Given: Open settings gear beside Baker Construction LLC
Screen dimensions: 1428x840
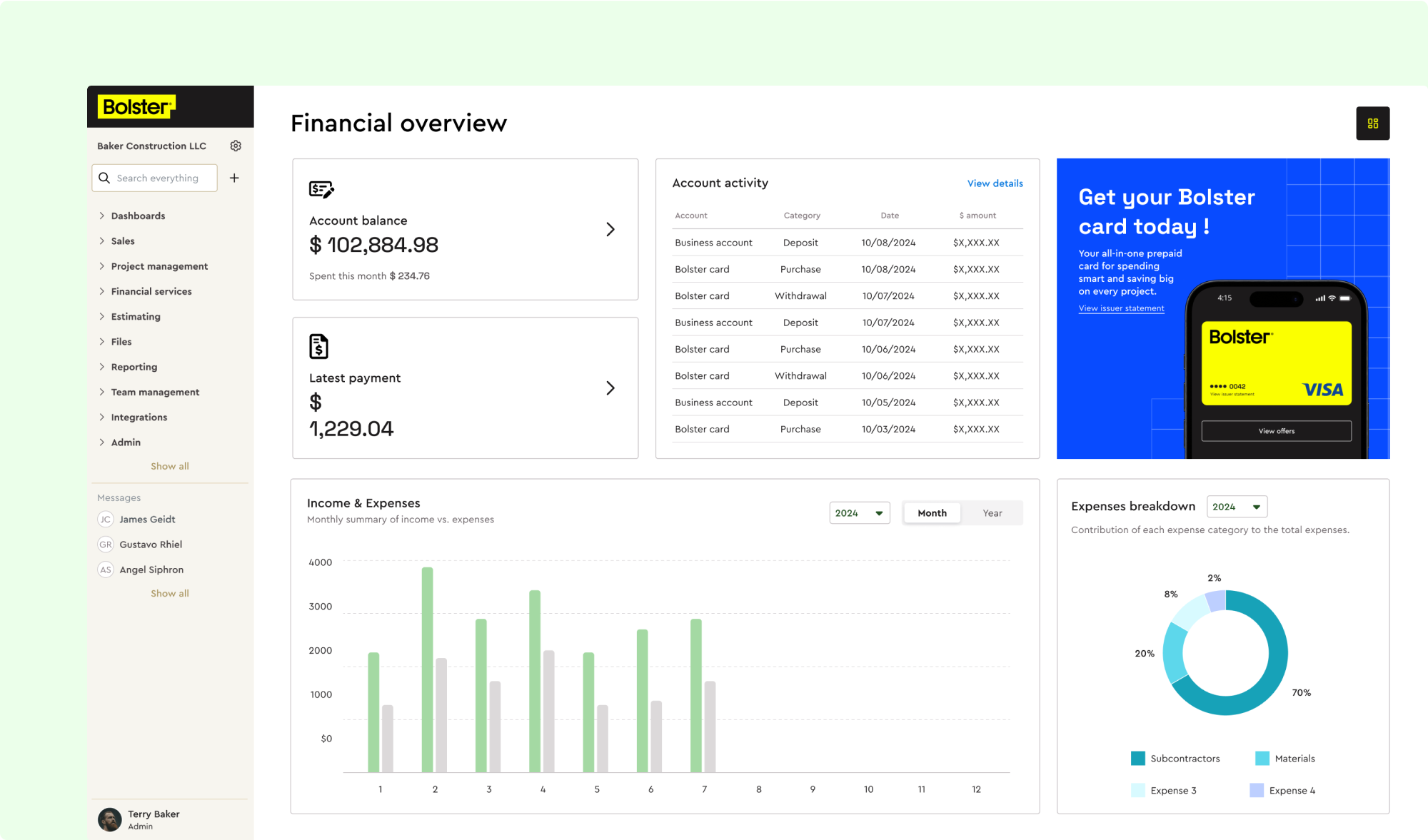Looking at the screenshot, I should [236, 146].
